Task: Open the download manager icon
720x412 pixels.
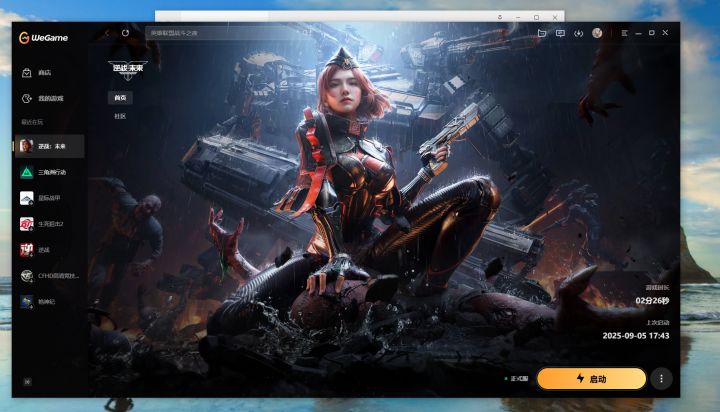Action: tap(579, 33)
